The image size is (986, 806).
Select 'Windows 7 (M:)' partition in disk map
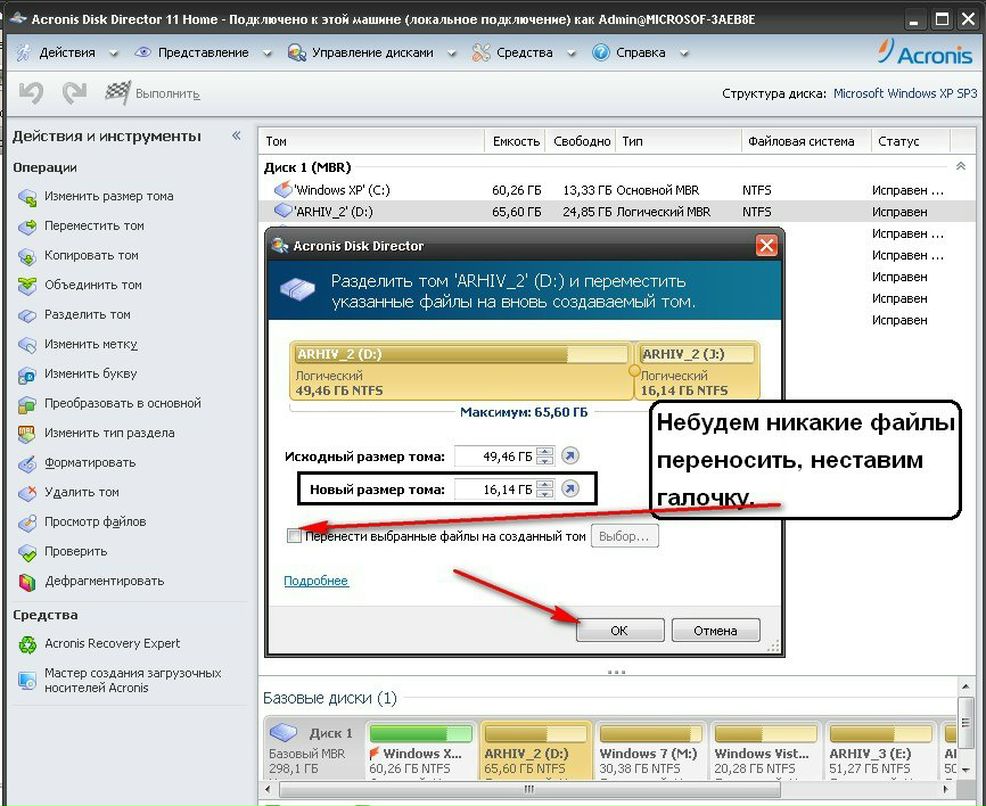650,760
